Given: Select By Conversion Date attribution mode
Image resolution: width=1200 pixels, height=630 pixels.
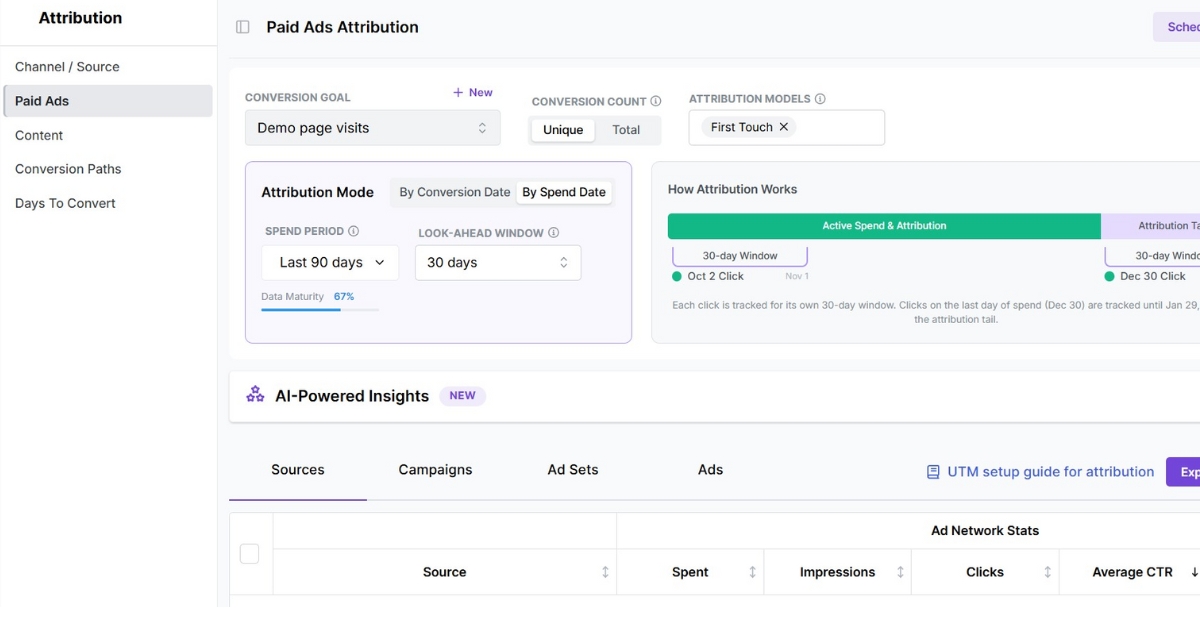Looking at the screenshot, I should coord(454,192).
